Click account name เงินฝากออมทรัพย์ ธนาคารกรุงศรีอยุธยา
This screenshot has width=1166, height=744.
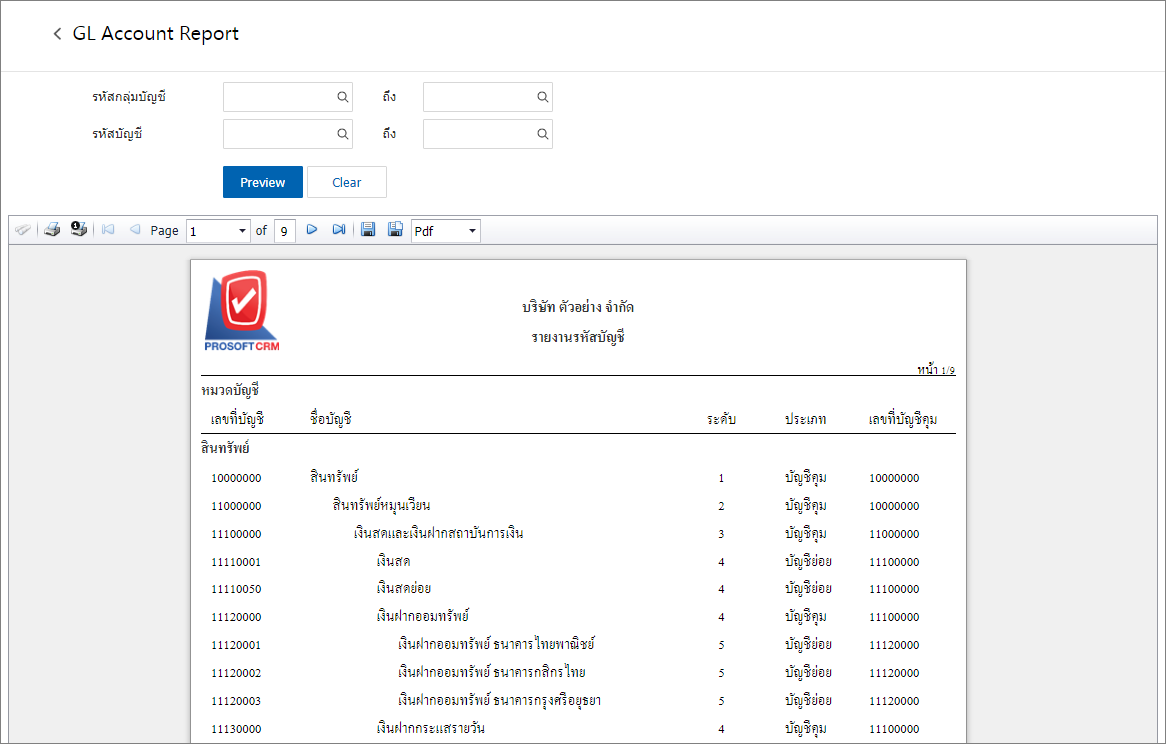(x=499, y=700)
